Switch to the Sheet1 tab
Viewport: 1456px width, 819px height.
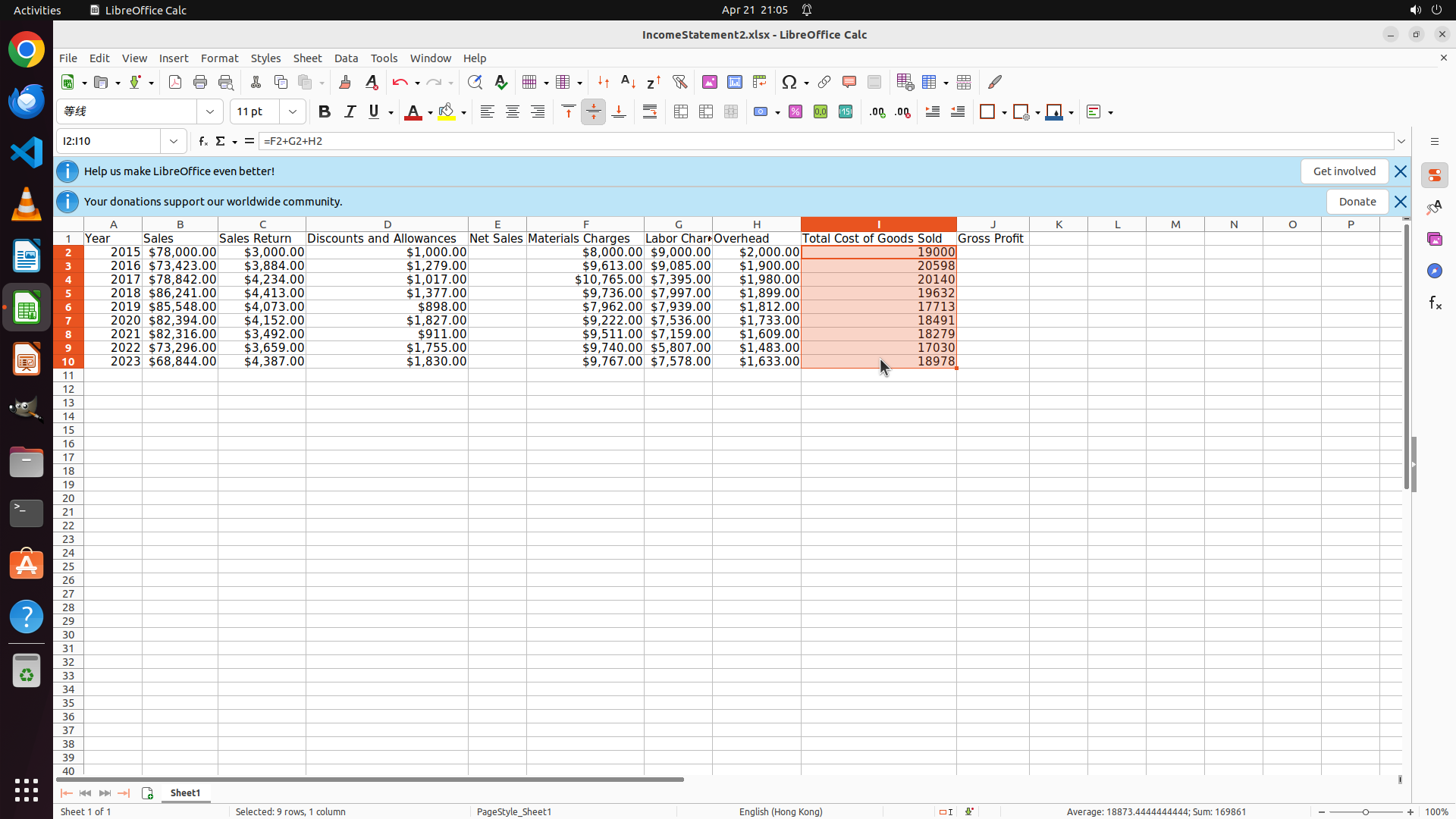185,792
